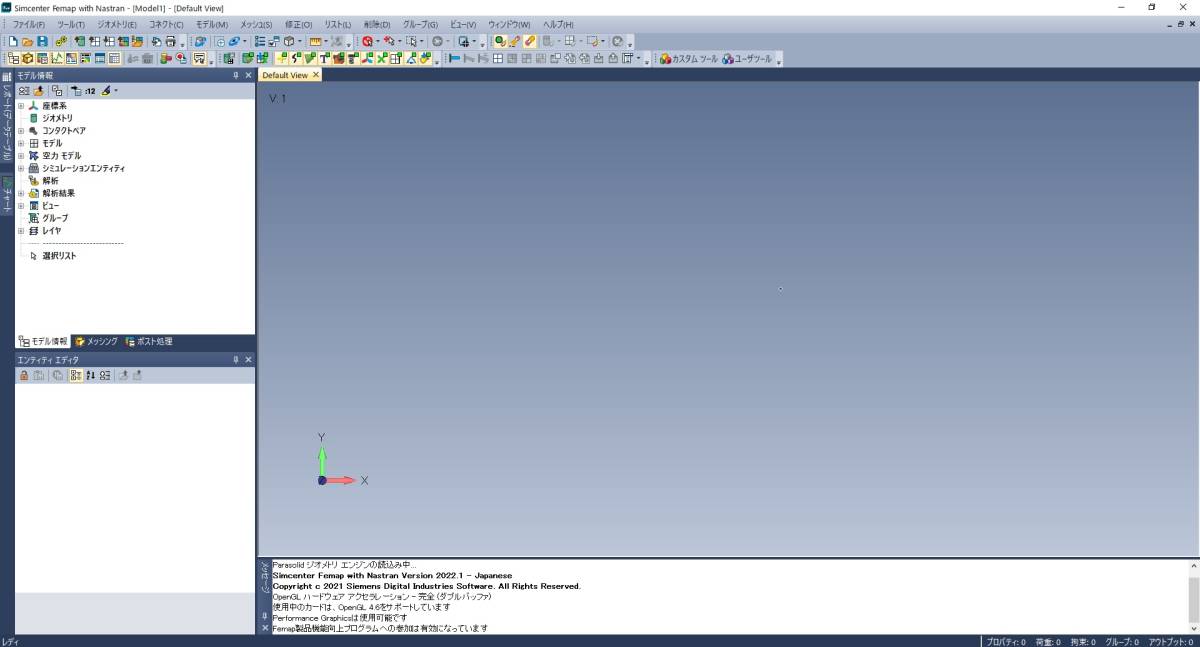Click the 荷重: 0 status bar entry
The height and width of the screenshot is (647, 1200).
point(1047,641)
